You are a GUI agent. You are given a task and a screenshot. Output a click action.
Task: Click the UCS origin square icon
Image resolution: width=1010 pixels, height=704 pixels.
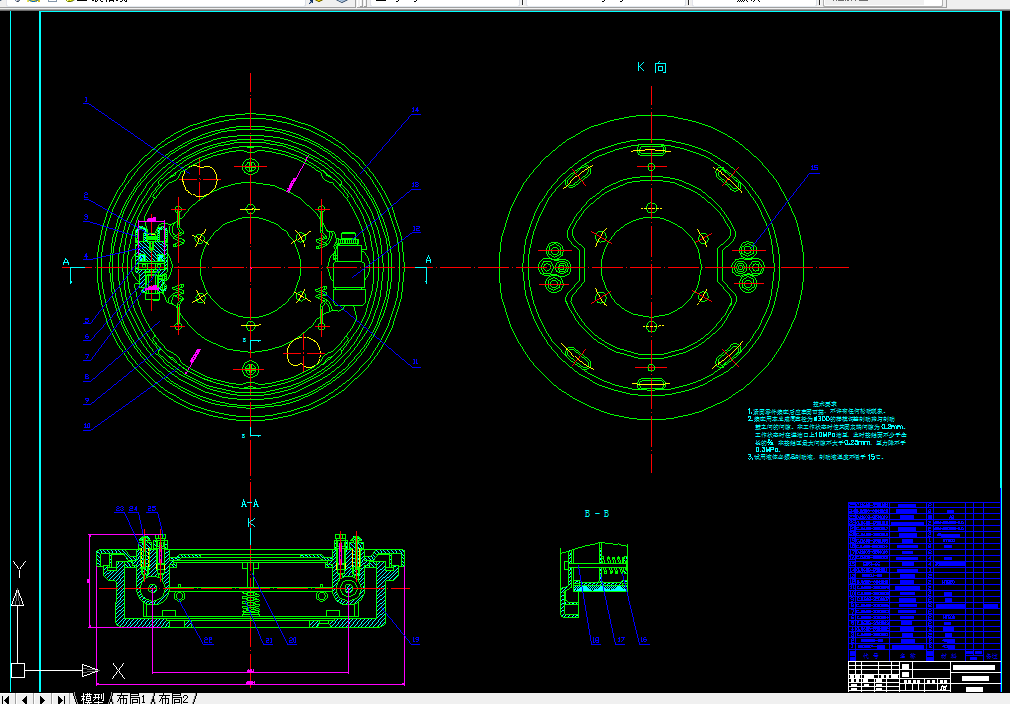[x=18, y=671]
